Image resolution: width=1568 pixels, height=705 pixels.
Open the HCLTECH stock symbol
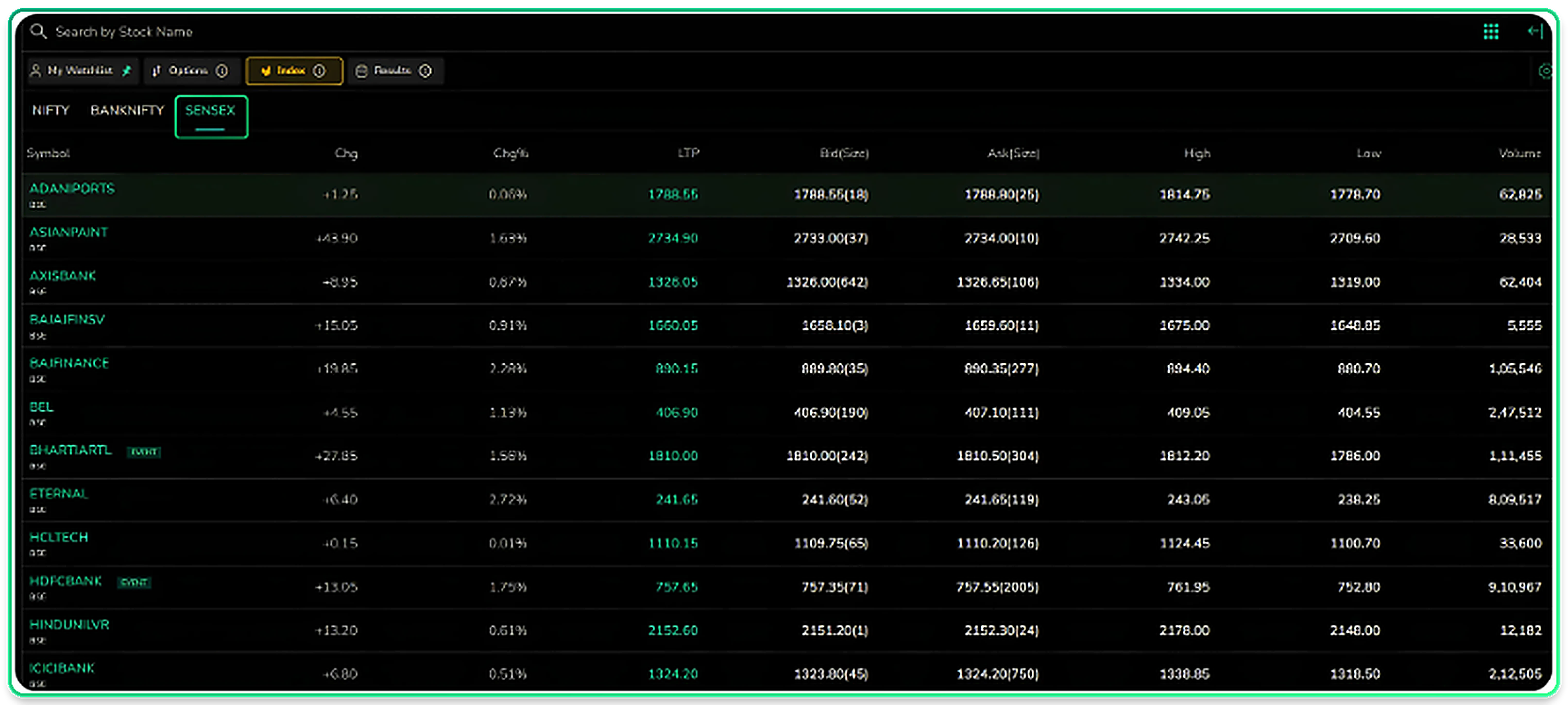click(58, 537)
